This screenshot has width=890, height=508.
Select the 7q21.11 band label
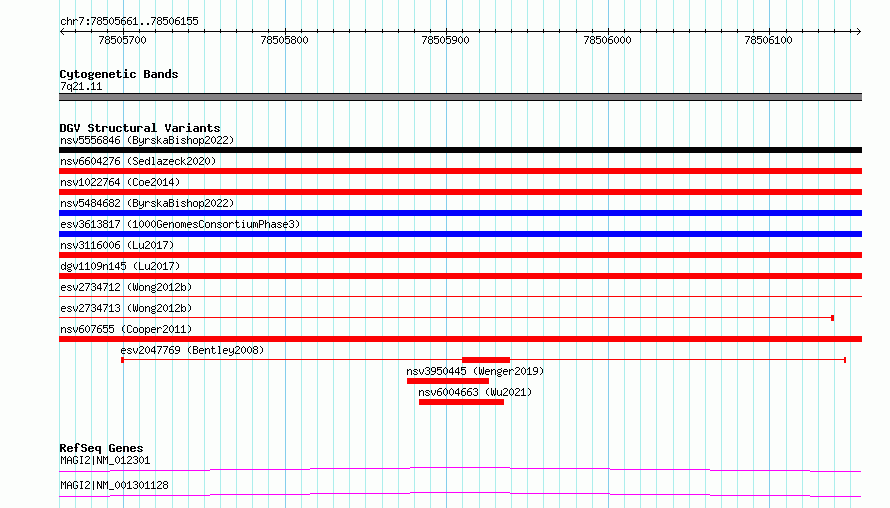(81, 86)
